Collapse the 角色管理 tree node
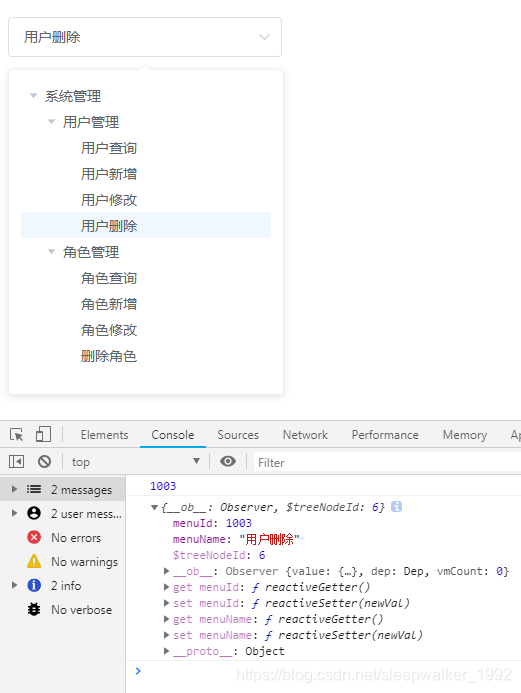The height and width of the screenshot is (693, 521). (x=51, y=252)
